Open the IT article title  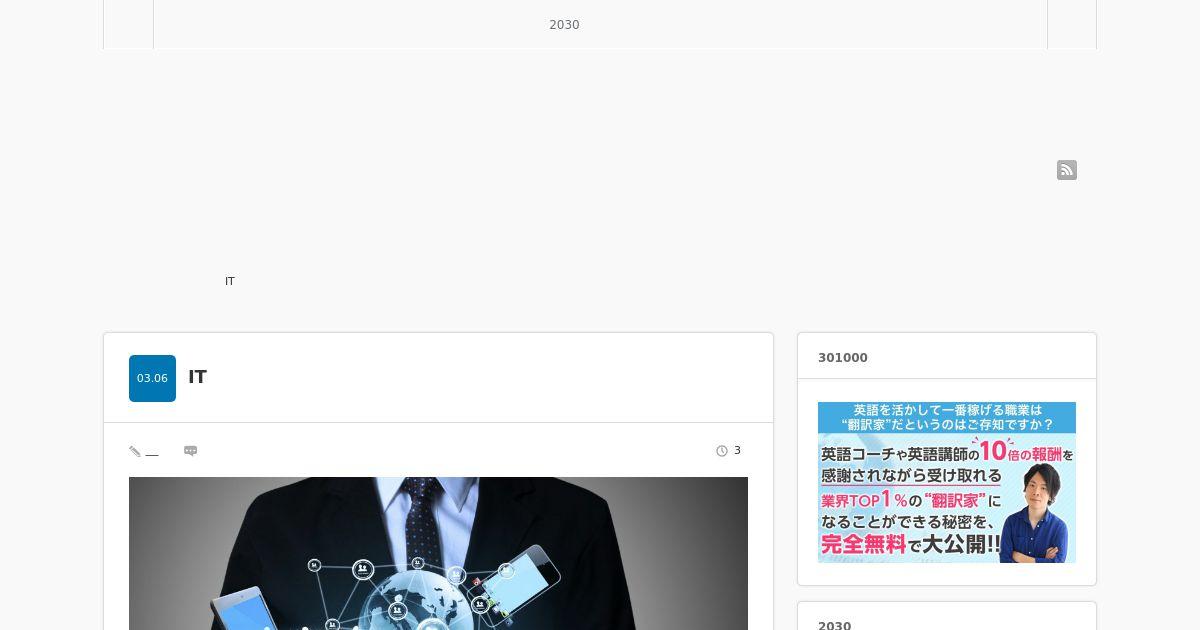198,377
